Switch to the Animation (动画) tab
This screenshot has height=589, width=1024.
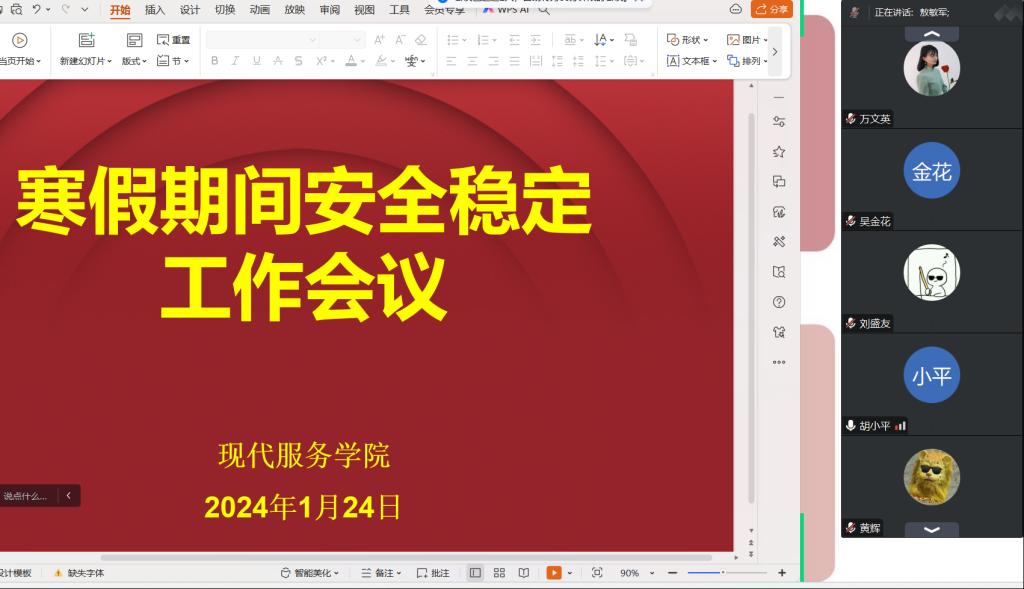[x=259, y=10]
